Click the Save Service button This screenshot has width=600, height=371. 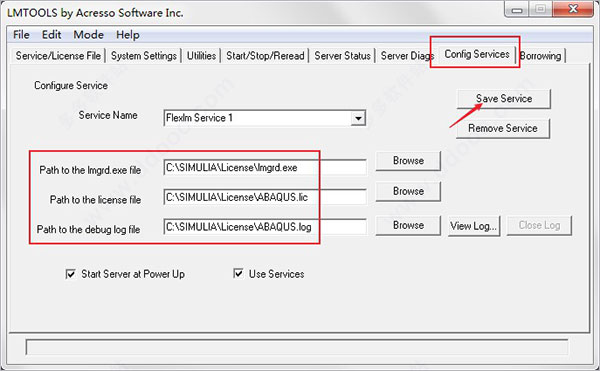pyautogui.click(x=504, y=99)
